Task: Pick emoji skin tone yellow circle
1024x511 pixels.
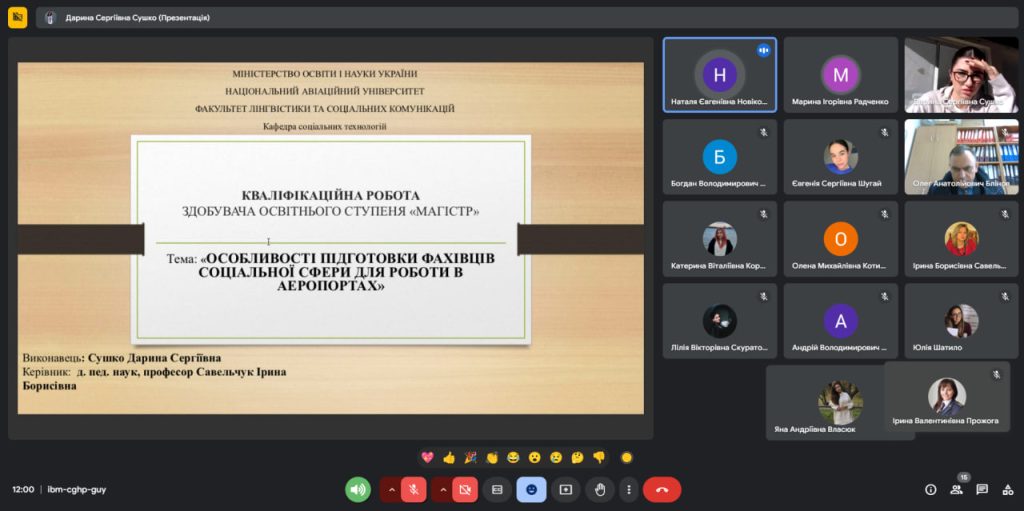Action: [626, 457]
